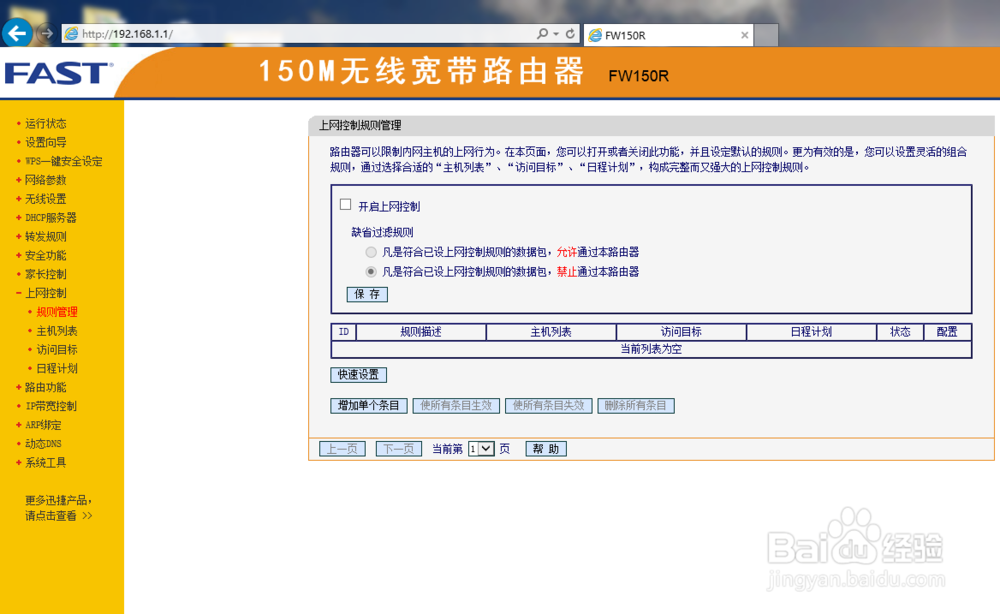This screenshot has height=614, width=1000.
Task: Select the 允许通过本路由器 radio option
Action: 371,252
